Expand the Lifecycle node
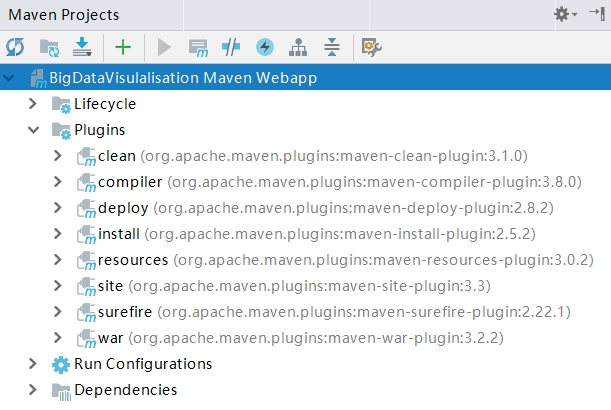Screen dimensions: 611x410 pos(33,104)
